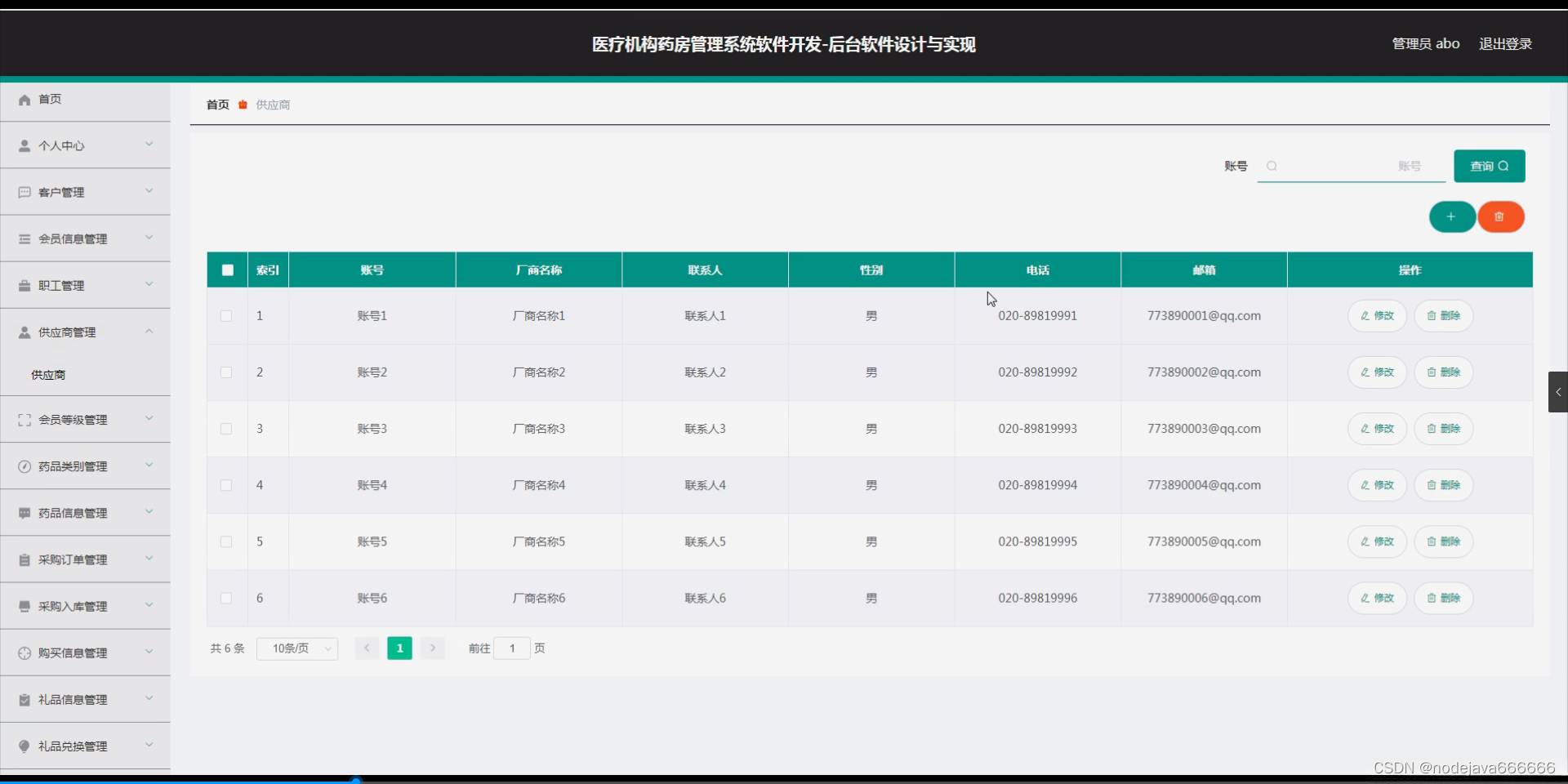Click the globe icon for 购买信息管理
1568x784 pixels.
coord(24,653)
